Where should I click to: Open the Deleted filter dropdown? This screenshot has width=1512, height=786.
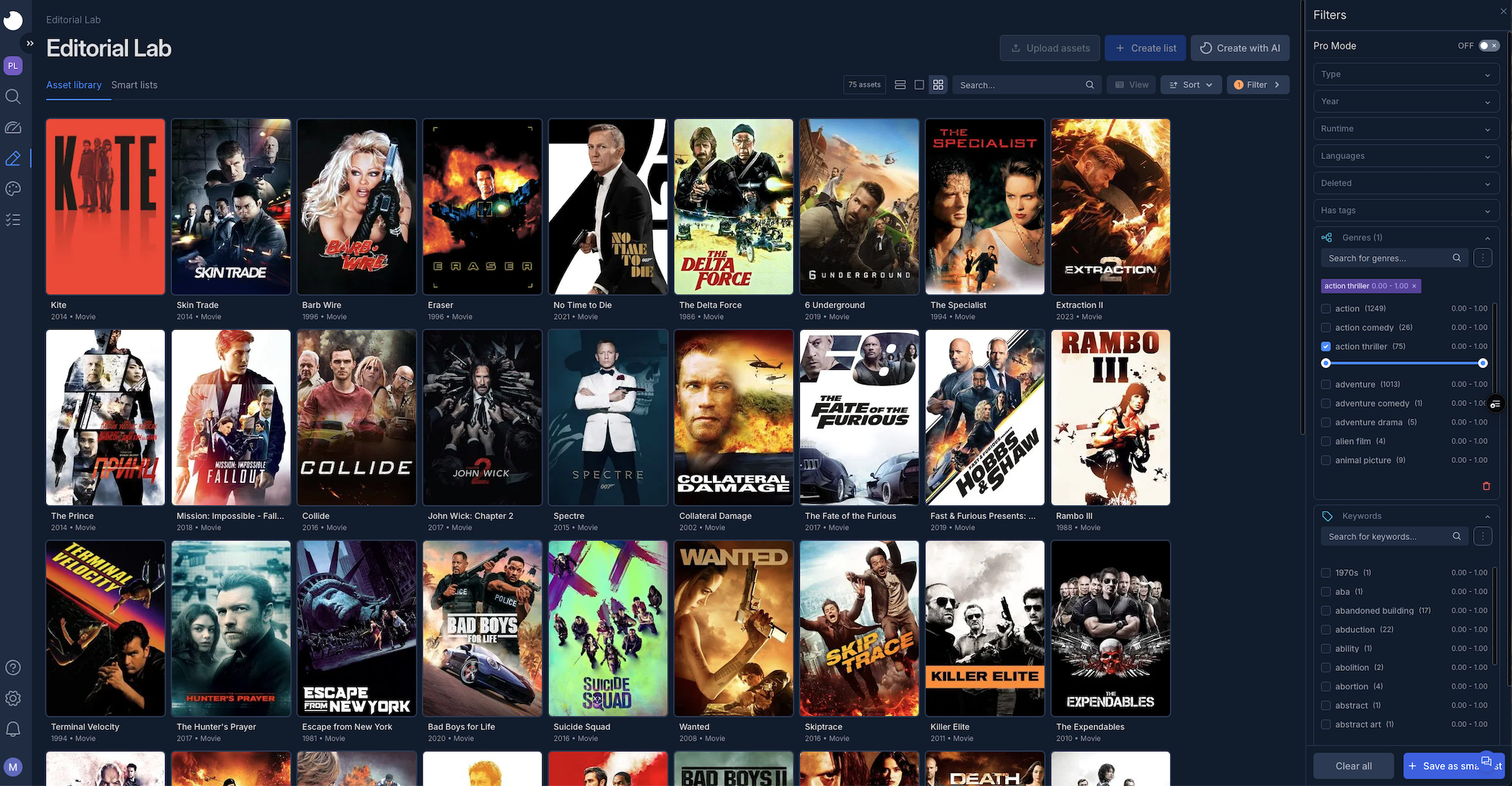[x=1406, y=184]
